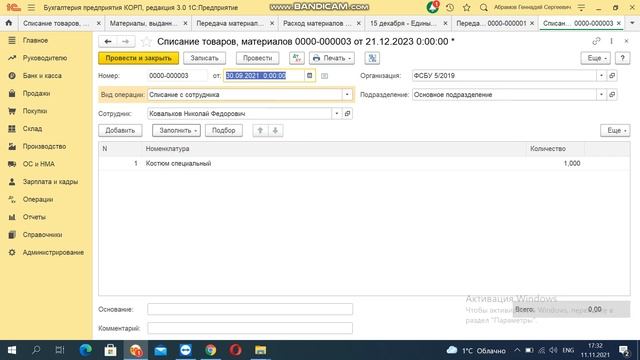The image size is (640, 360).
Task: Click Провести и закрыть button
Action: (138, 58)
